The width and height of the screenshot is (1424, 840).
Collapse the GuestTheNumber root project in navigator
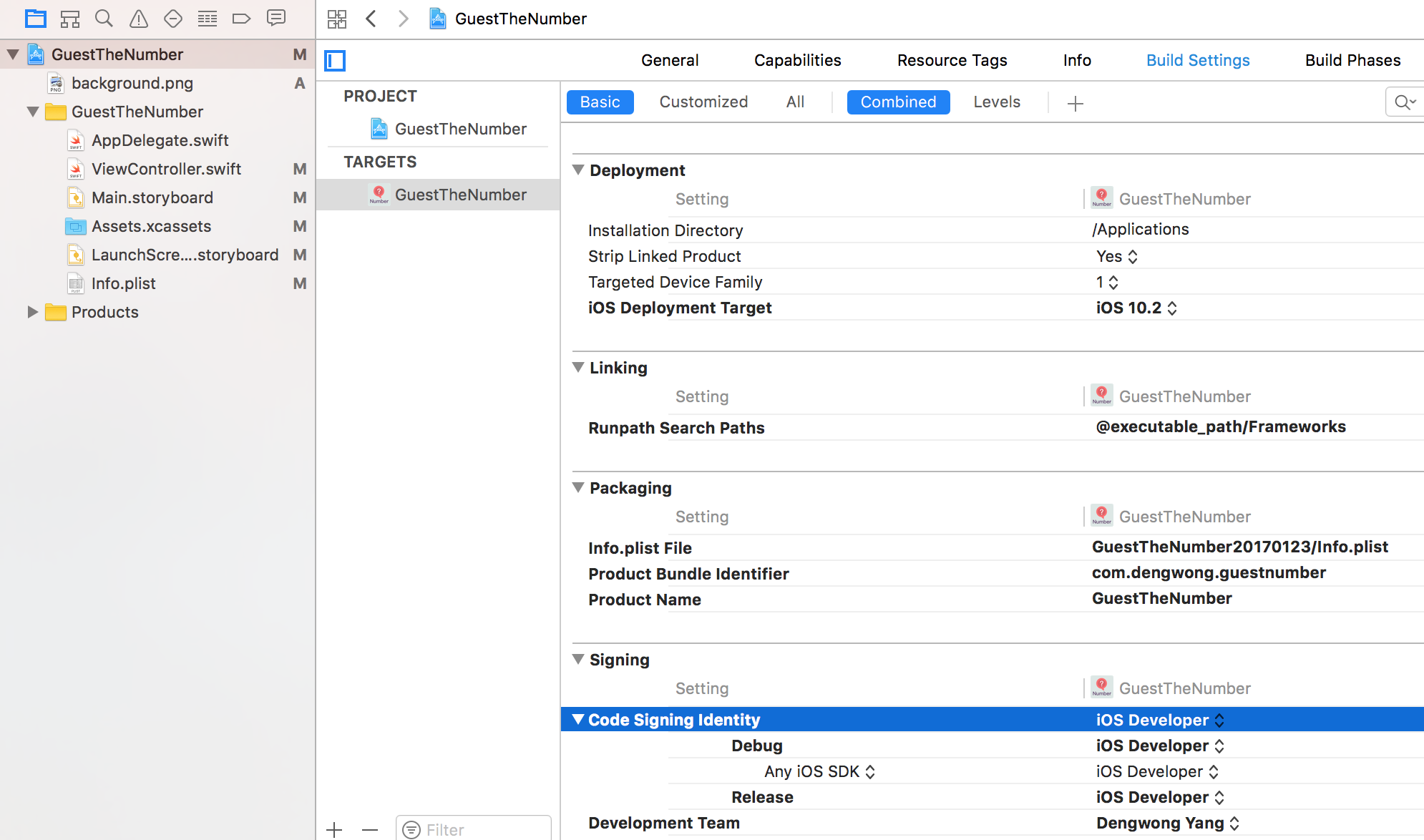coord(13,54)
